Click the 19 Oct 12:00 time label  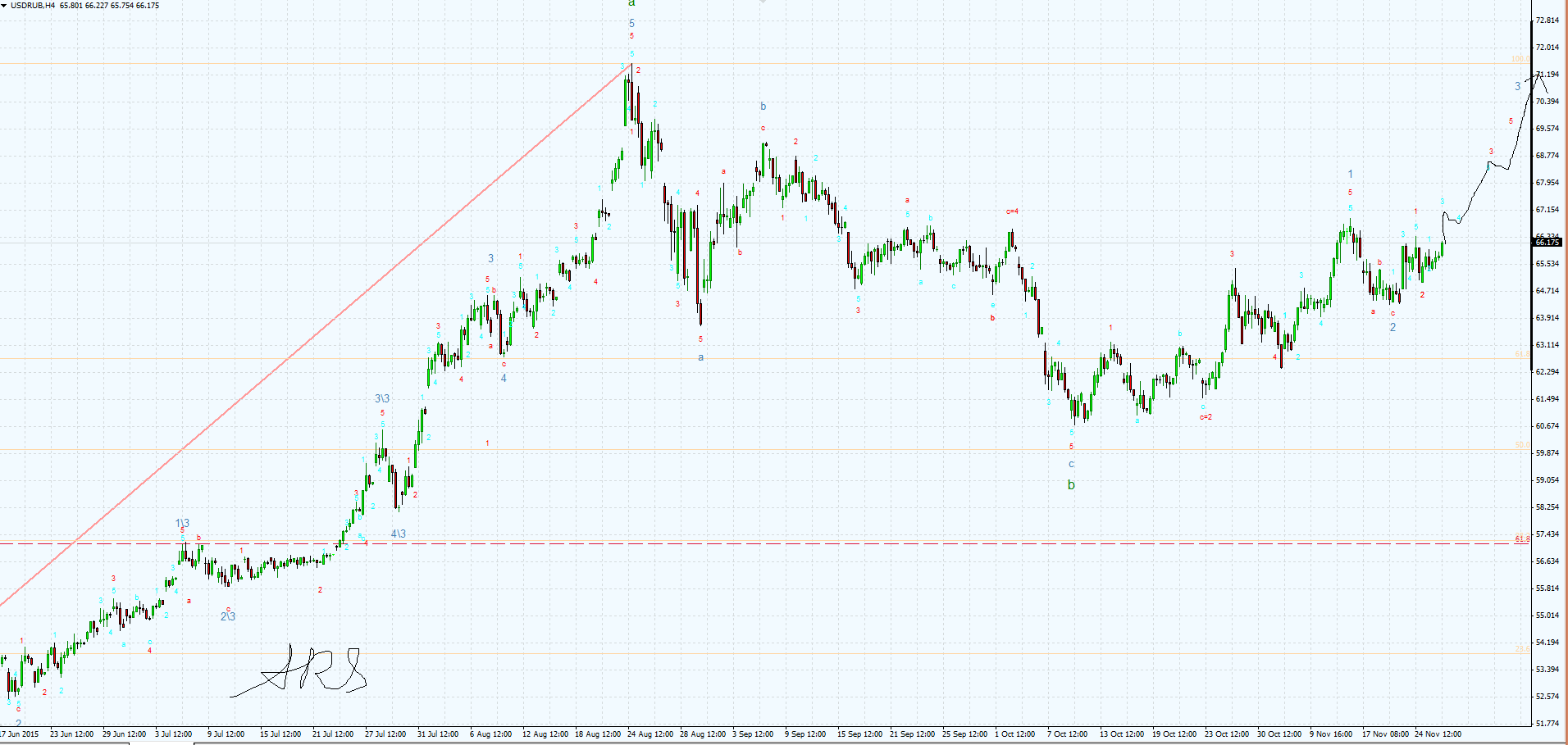click(1175, 734)
